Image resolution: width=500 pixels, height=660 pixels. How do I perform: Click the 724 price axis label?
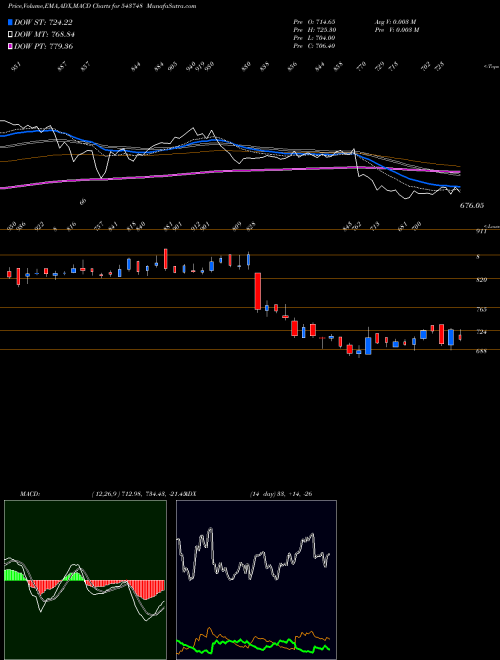(x=482, y=332)
